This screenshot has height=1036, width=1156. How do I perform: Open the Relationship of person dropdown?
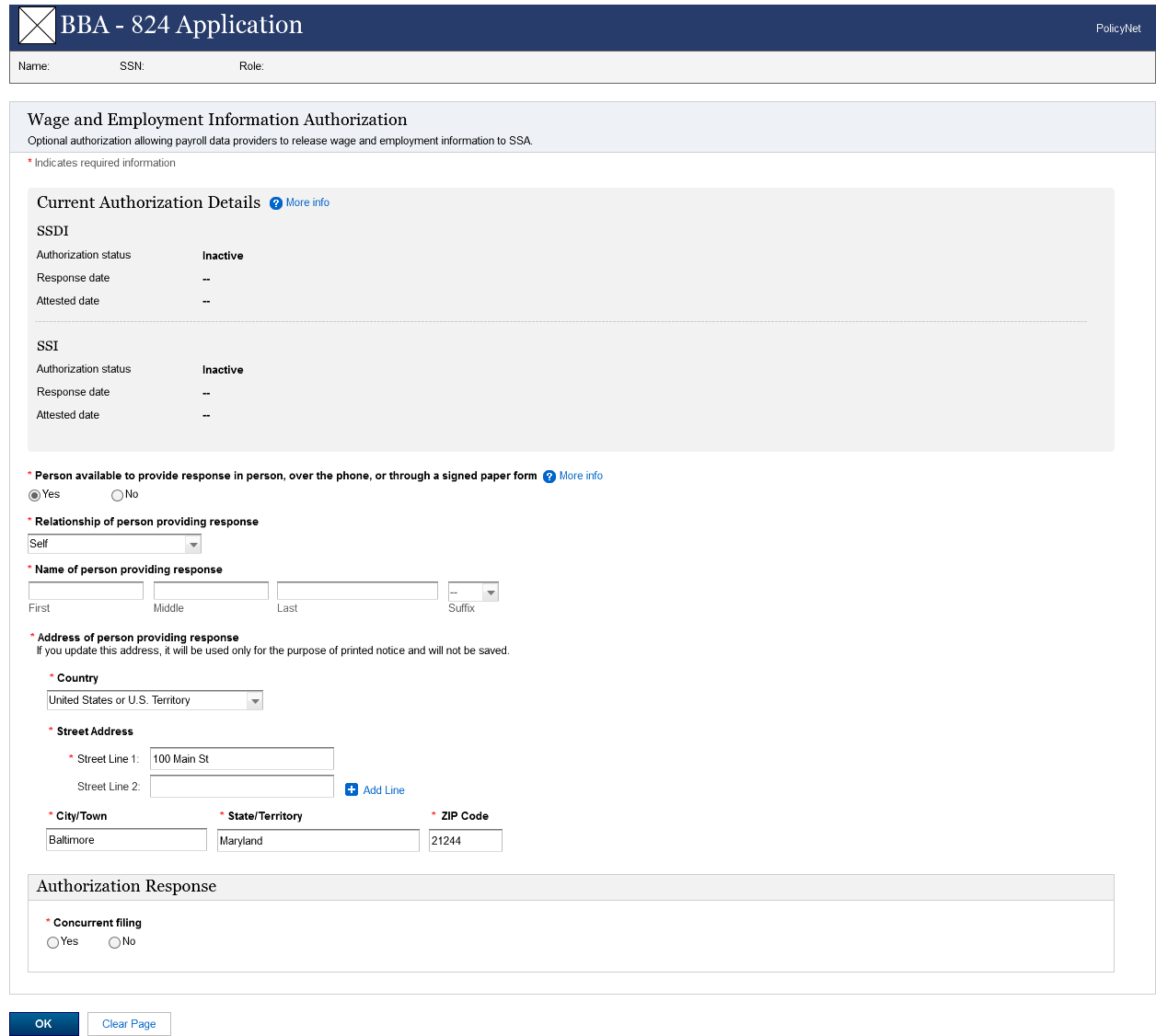[x=114, y=545]
